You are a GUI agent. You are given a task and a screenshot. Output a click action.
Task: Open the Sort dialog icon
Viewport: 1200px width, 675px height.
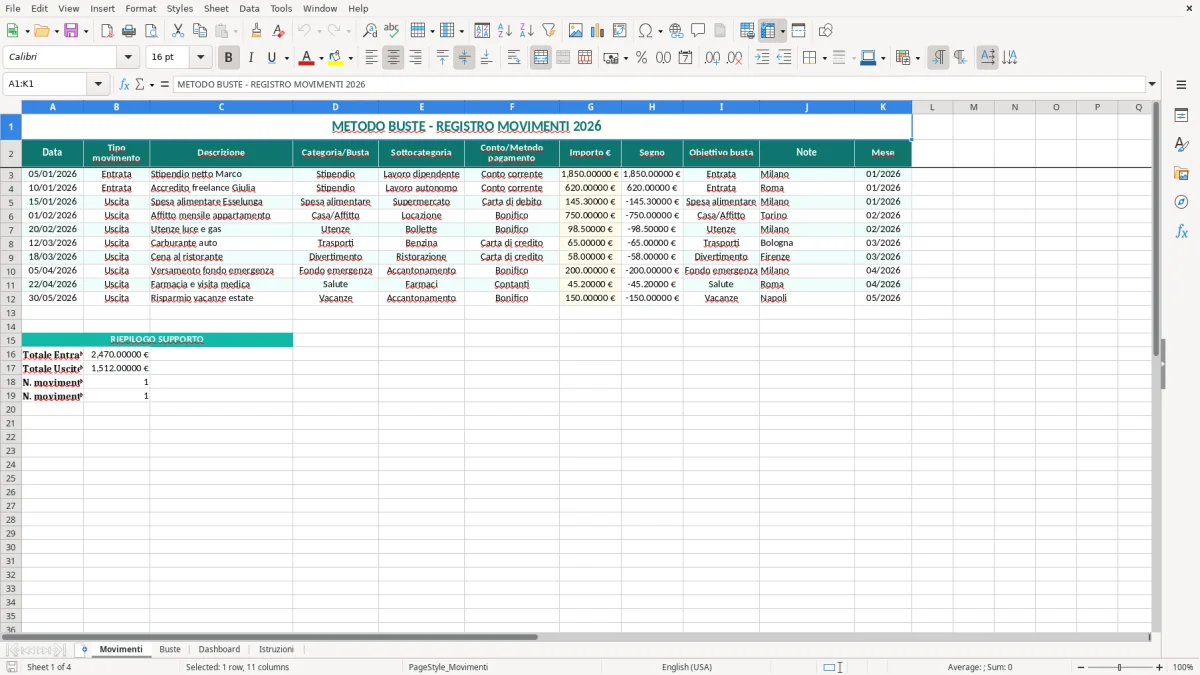(482, 31)
